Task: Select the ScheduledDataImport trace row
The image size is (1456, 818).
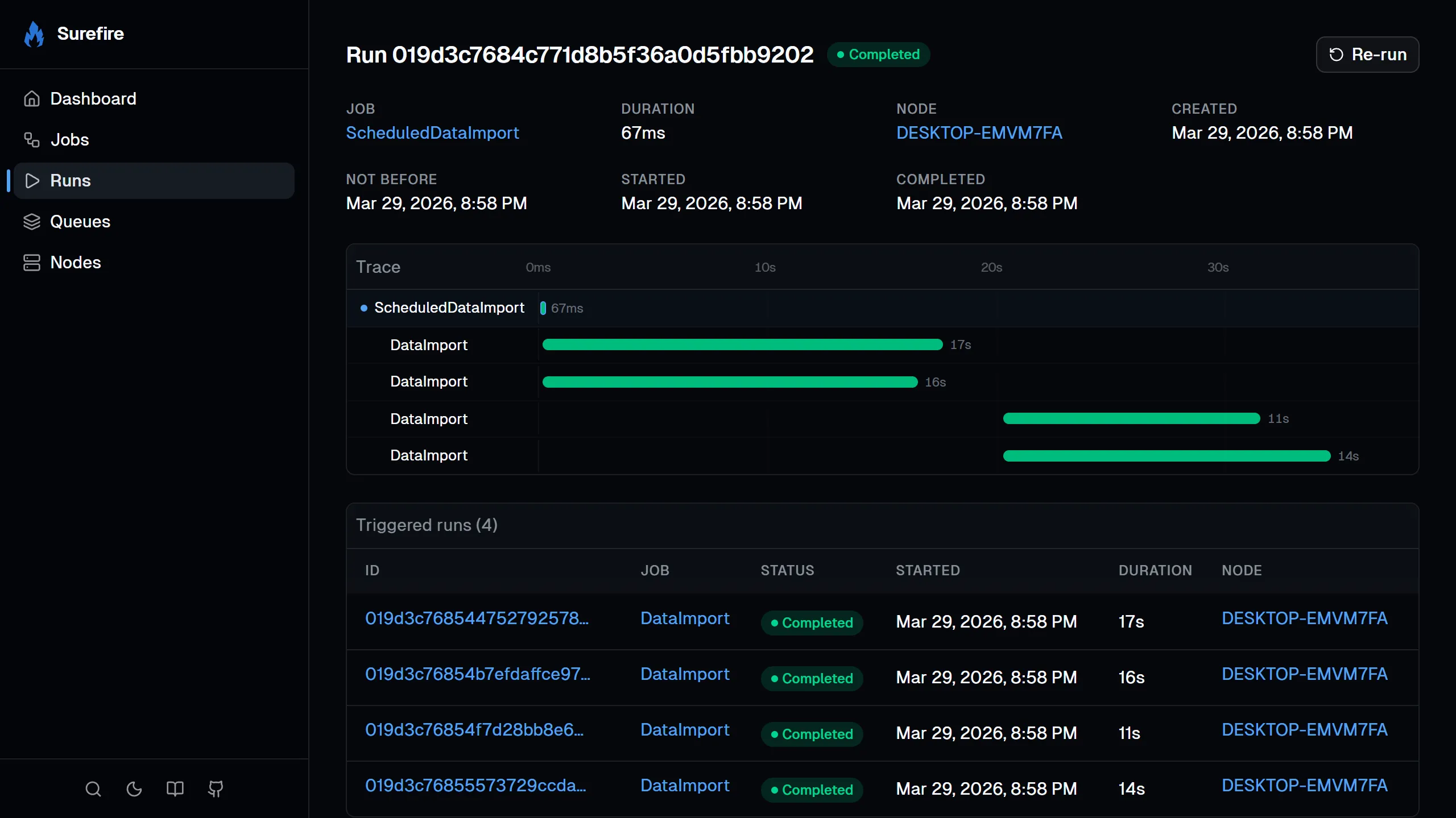Action: click(x=449, y=308)
